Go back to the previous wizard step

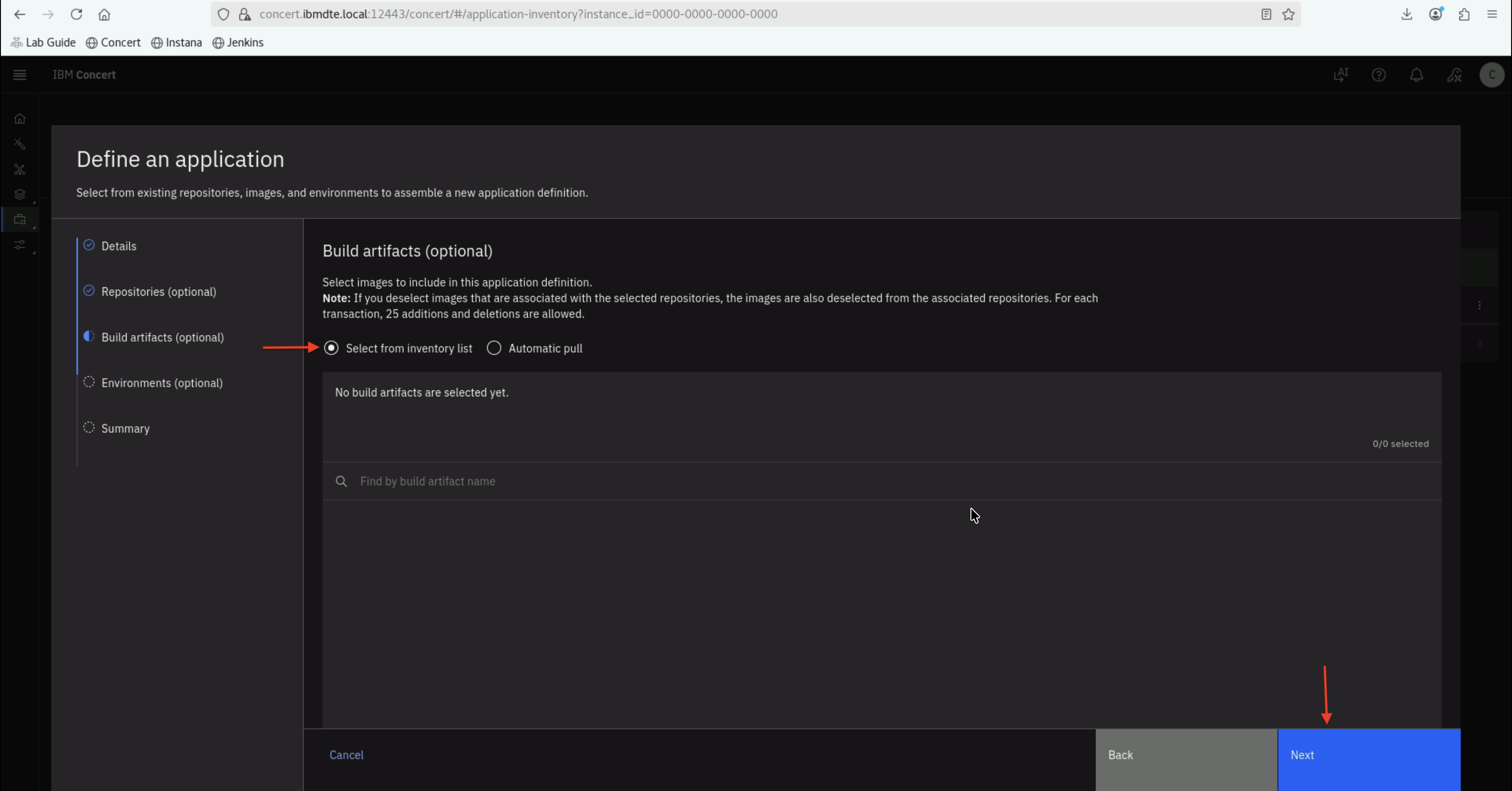pyautogui.click(x=1186, y=760)
